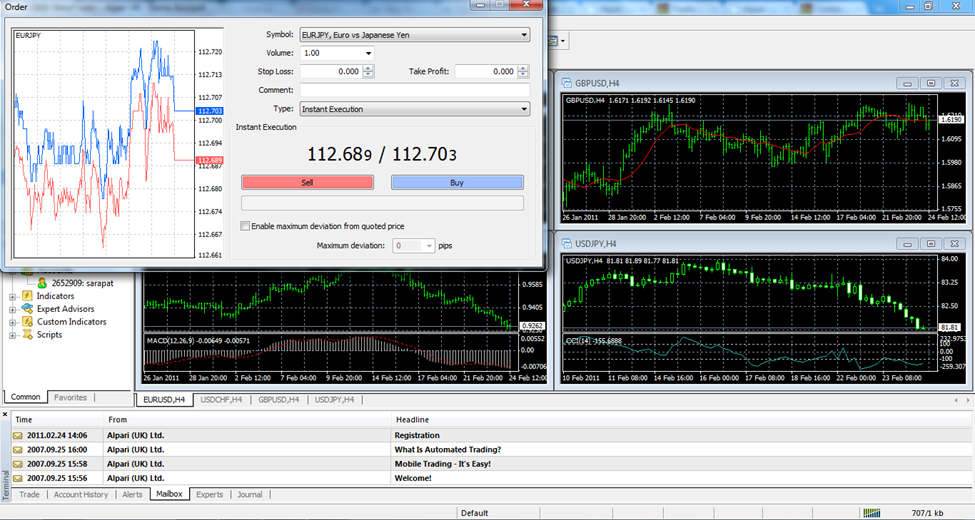Click the Default profile in the status bar
975x520 pixels.
point(474,513)
